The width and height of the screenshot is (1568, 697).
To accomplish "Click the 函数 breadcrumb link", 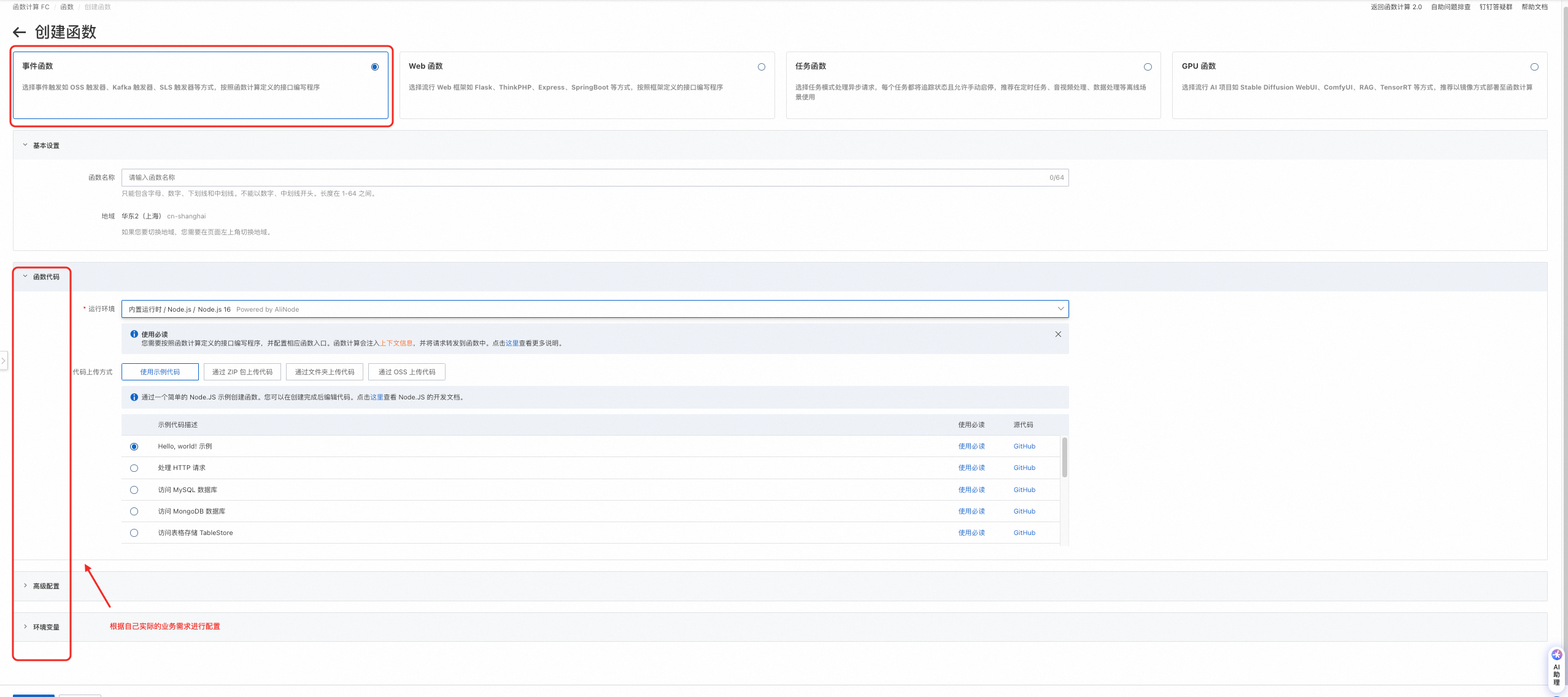I will 67,7.
